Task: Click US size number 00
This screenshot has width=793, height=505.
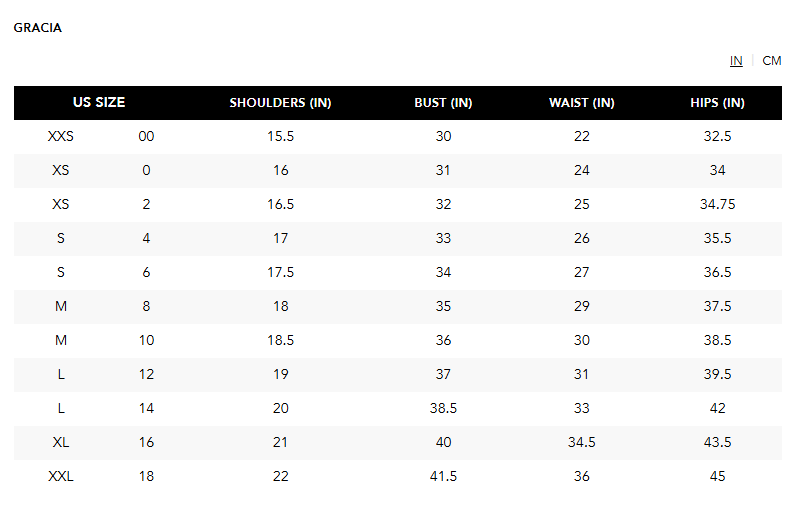Action: [146, 136]
